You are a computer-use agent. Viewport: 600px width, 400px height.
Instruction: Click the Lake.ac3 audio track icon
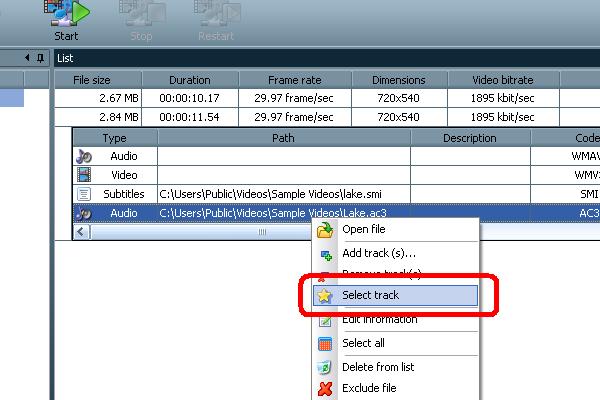point(84,213)
